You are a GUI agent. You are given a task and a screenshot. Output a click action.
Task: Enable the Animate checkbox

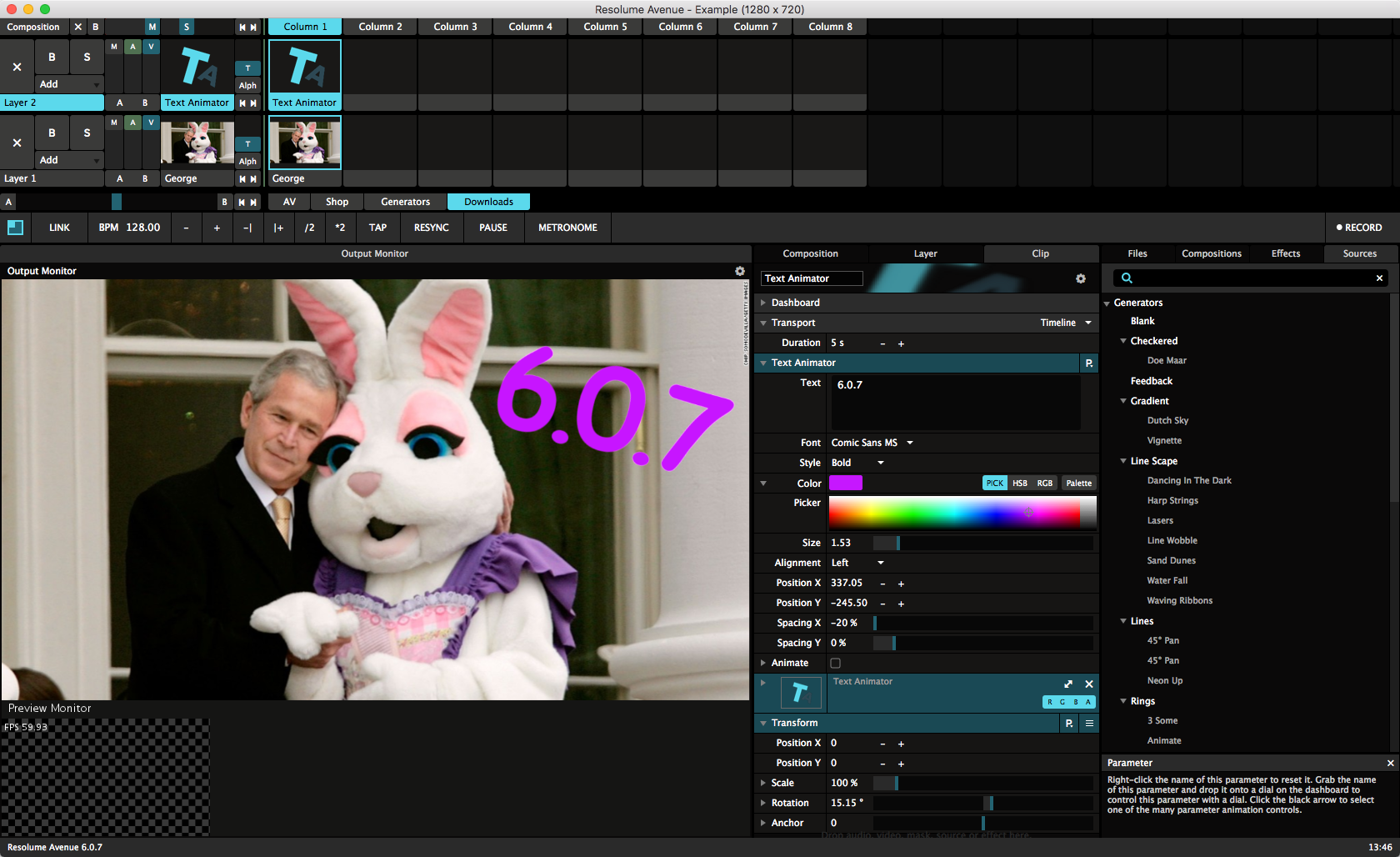click(835, 664)
